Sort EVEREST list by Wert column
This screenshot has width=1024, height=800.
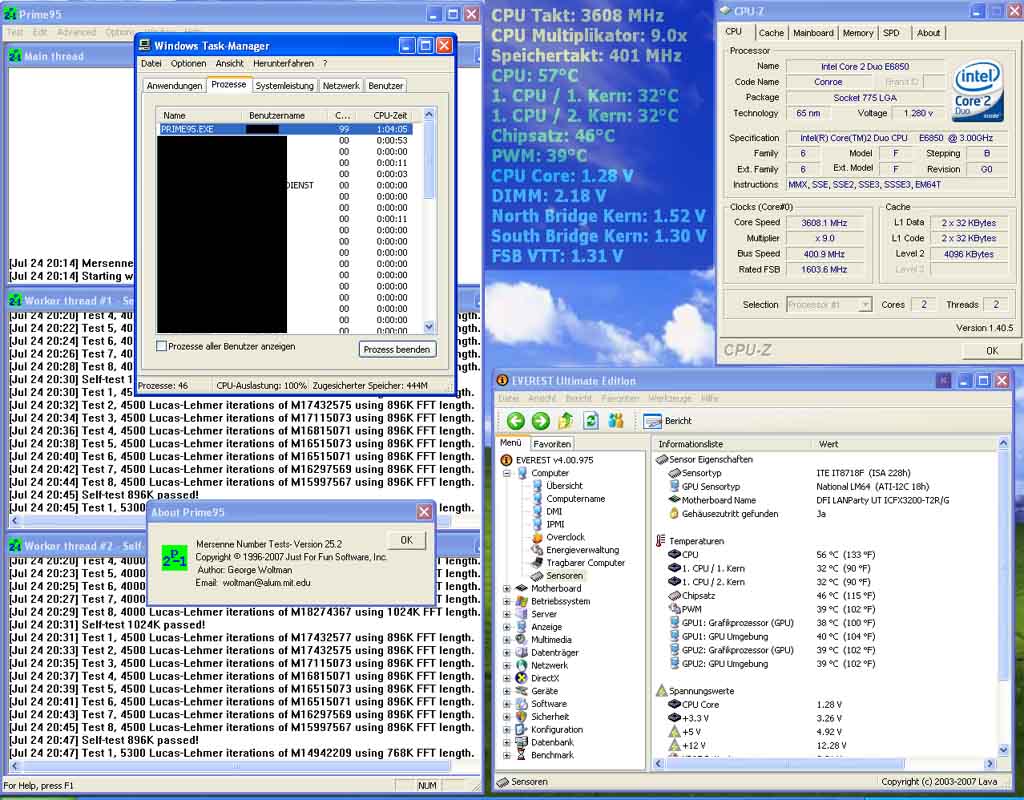[x=904, y=444]
